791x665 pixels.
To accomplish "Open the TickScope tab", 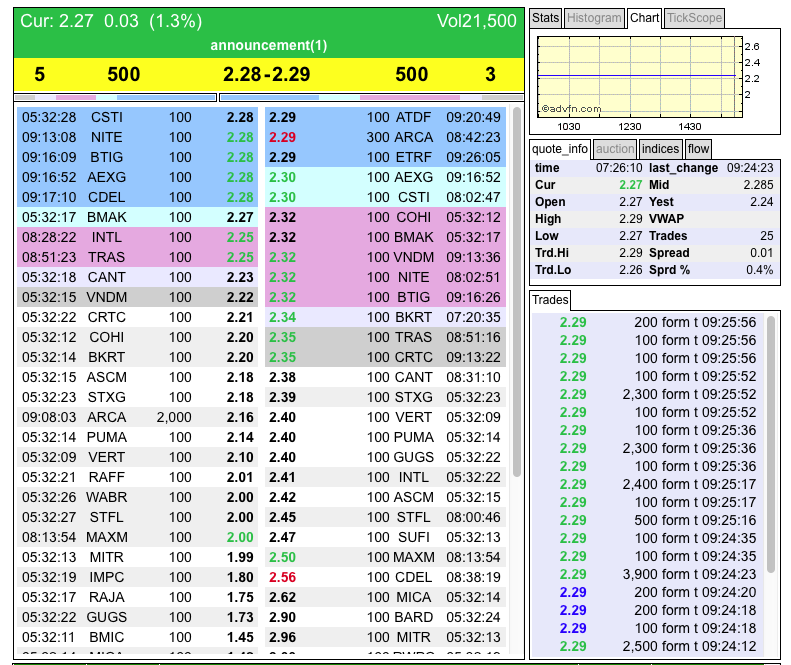I will click(693, 18).
